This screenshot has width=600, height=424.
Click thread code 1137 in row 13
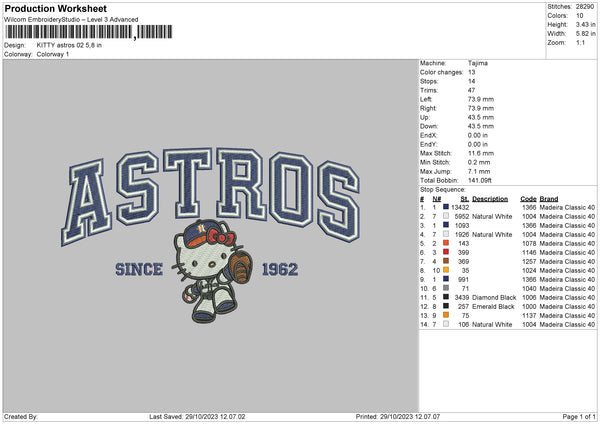point(529,315)
